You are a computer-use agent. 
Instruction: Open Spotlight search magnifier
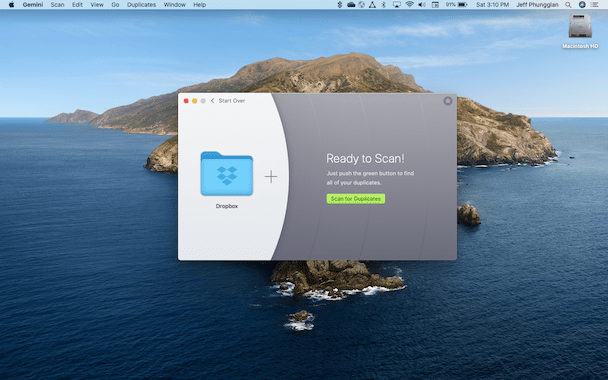[568, 5]
